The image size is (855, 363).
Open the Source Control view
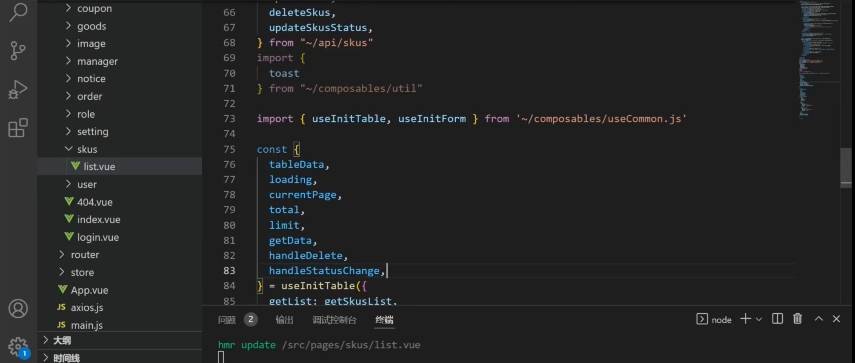click(18, 51)
